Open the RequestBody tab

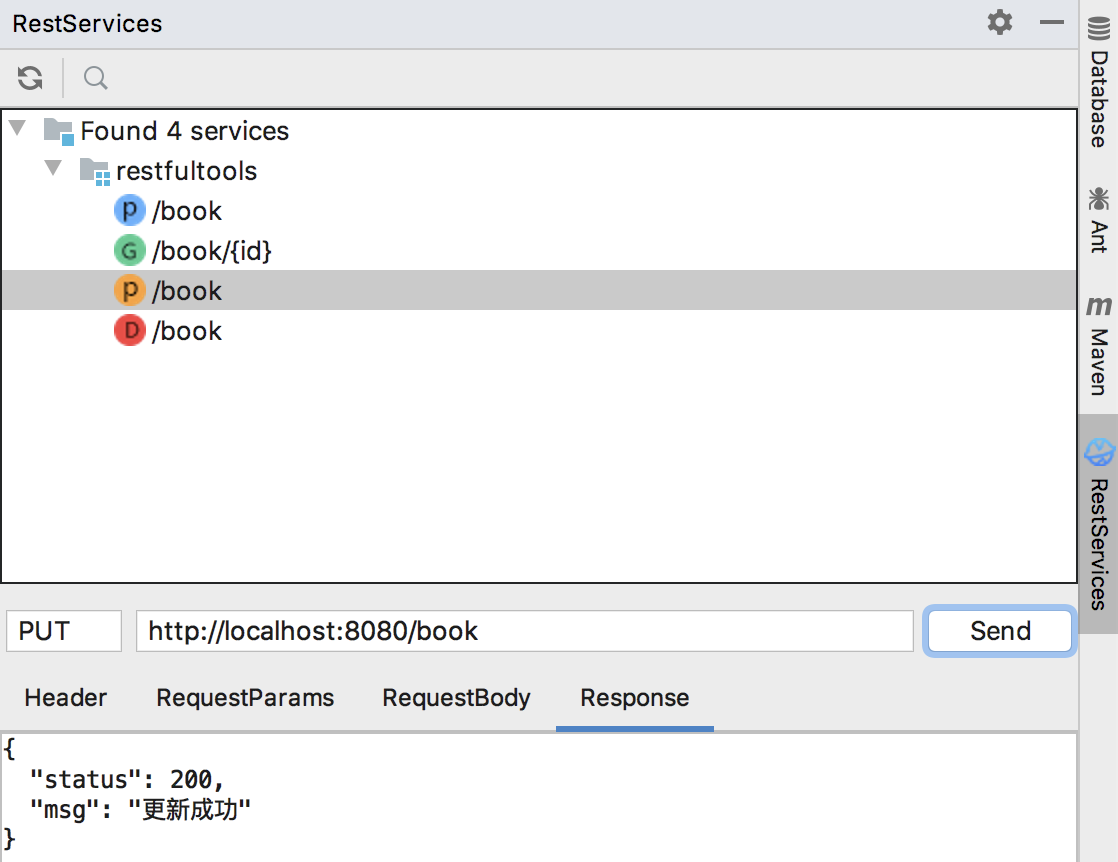(456, 698)
